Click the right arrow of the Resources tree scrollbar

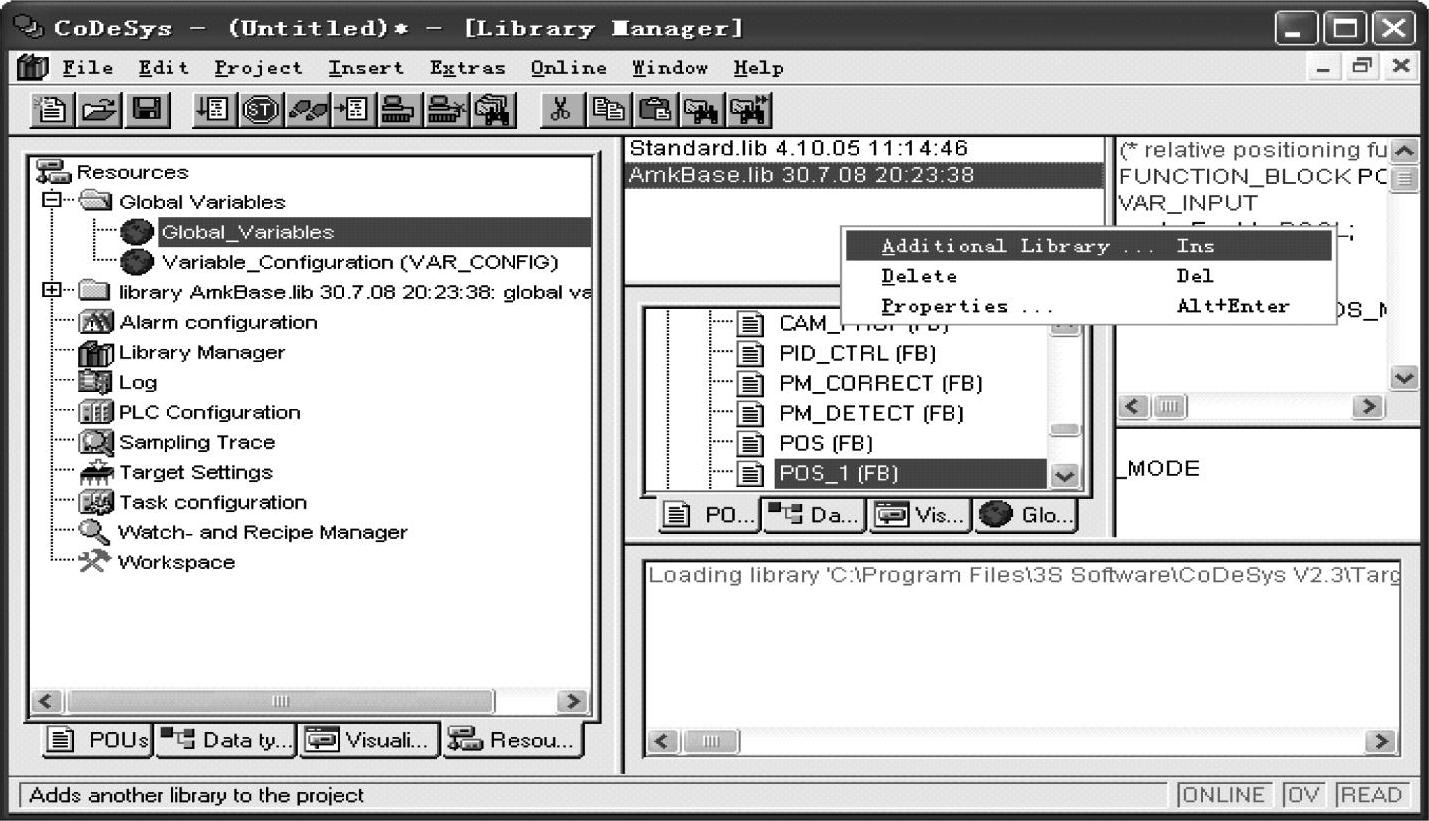[574, 701]
